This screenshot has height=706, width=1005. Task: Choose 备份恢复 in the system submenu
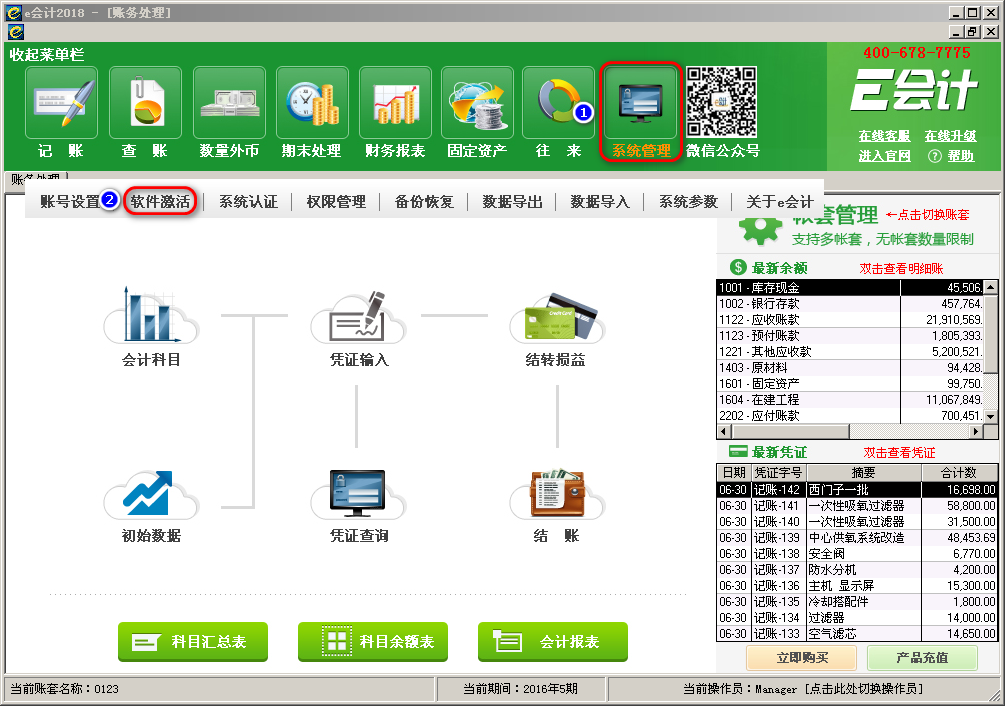tap(424, 202)
